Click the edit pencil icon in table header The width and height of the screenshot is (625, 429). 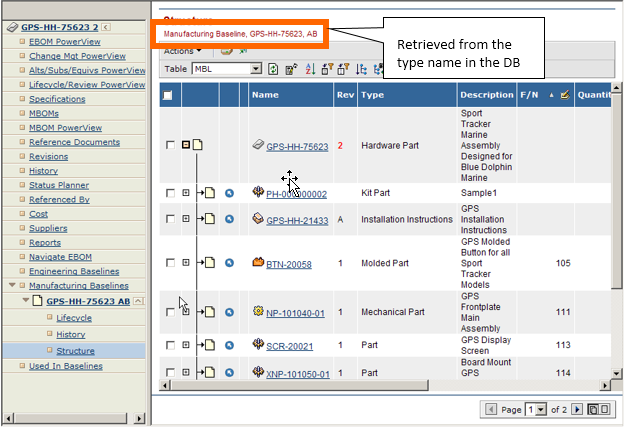pos(565,95)
